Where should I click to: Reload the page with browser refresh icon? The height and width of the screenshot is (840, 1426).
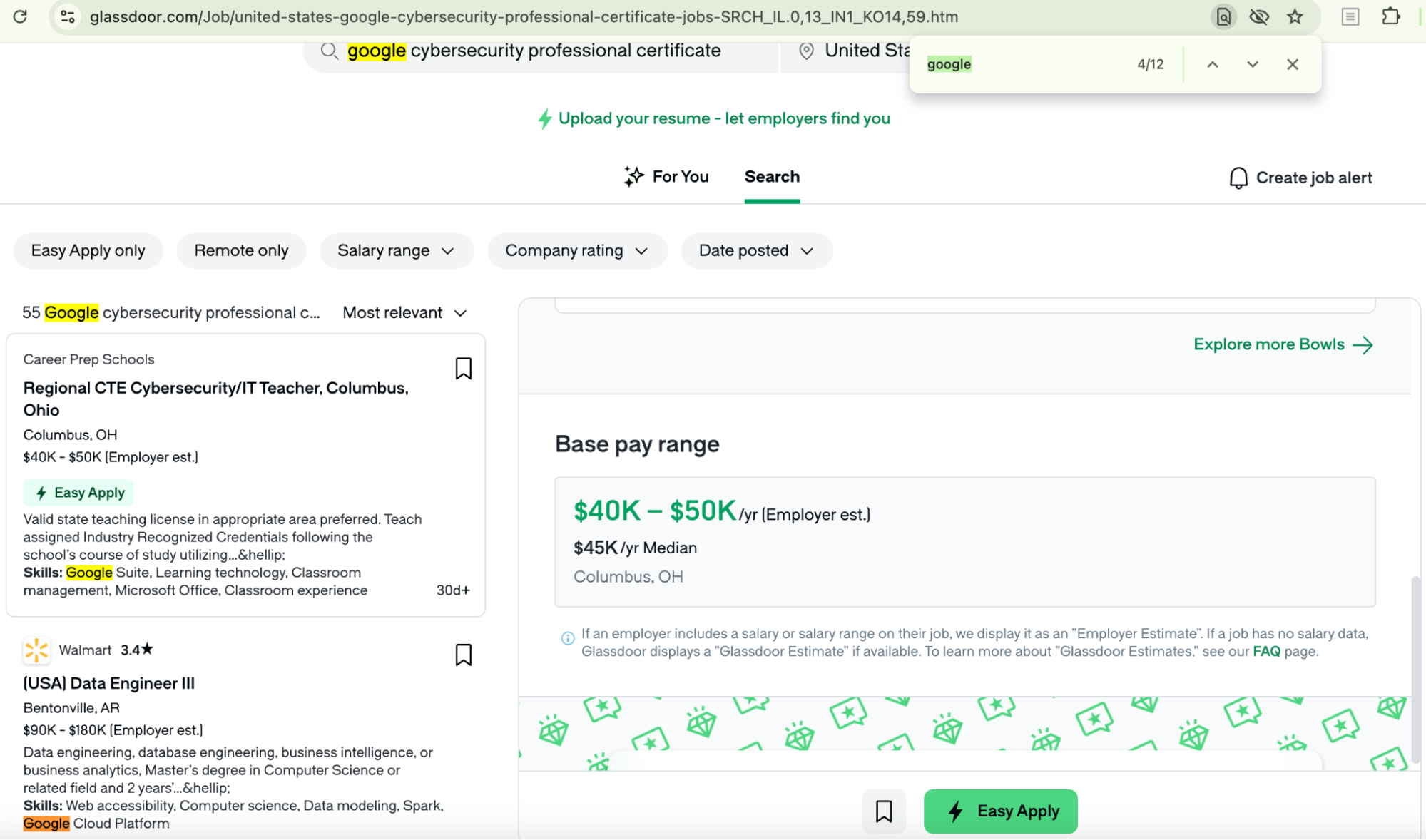20,16
